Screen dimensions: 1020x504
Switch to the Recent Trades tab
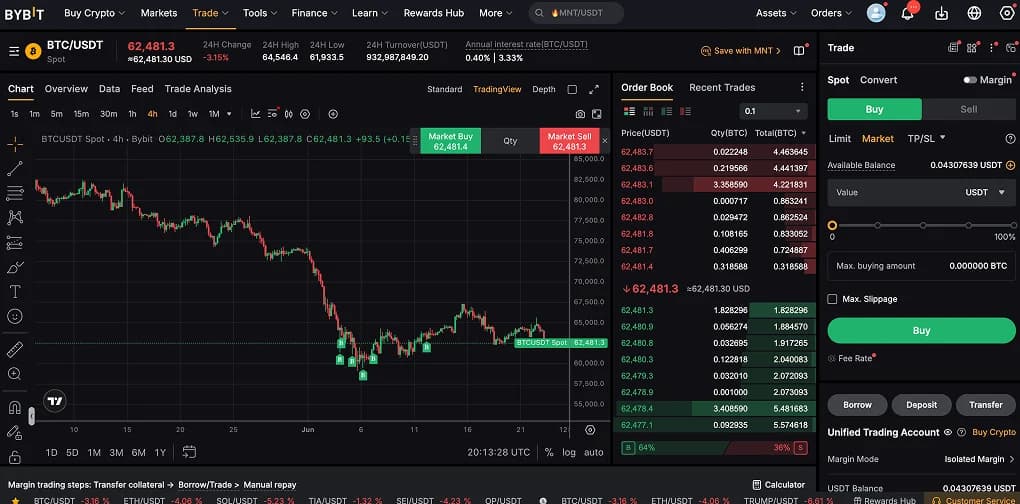pyautogui.click(x=722, y=87)
